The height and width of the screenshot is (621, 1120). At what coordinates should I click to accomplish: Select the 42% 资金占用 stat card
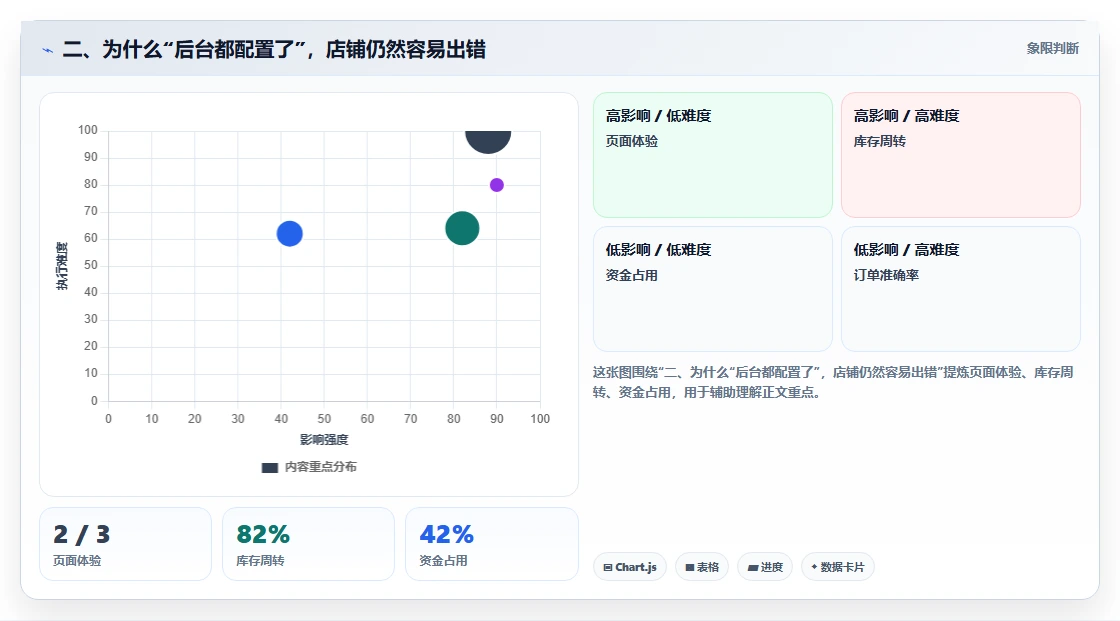(x=491, y=545)
